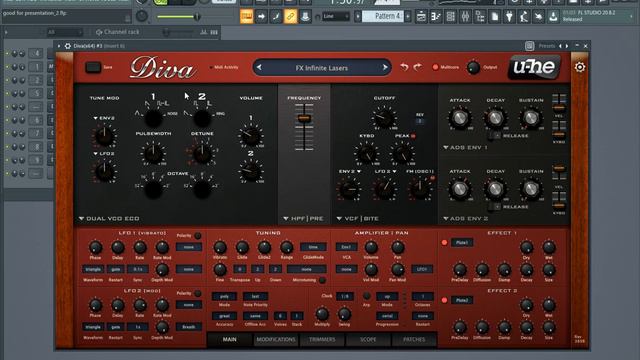The image size is (640, 360).
Task: Go to previous preset with left arrow
Action: pyautogui.click(x=259, y=68)
